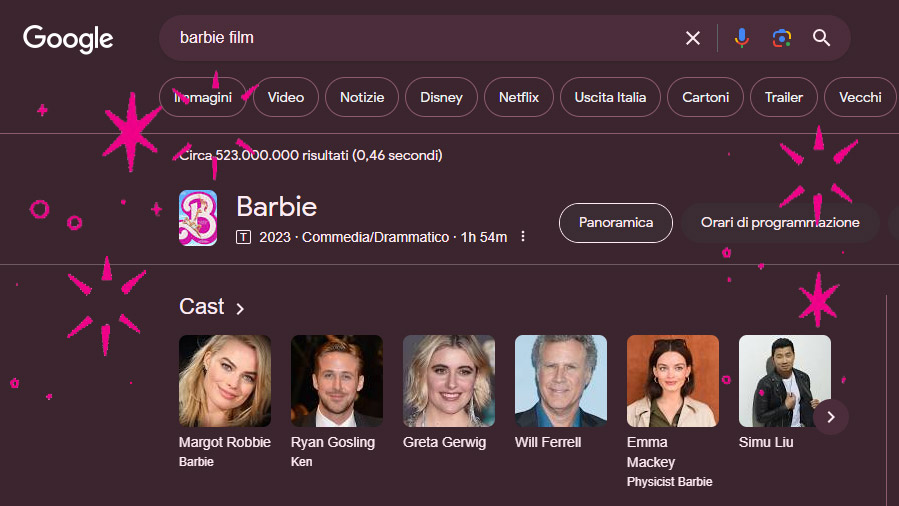Select the Uscita Italia chip
The image size is (899, 506).
(x=610, y=97)
